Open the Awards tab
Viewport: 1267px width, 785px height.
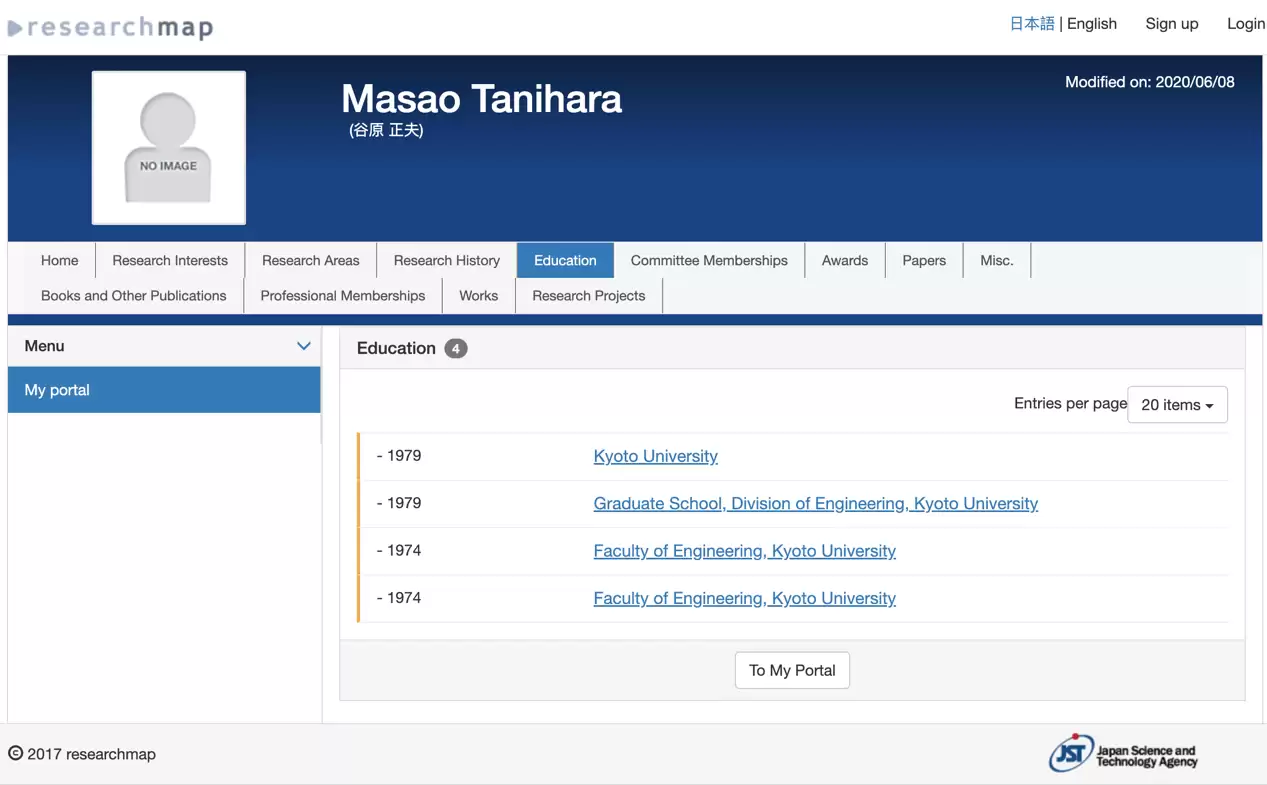click(x=844, y=260)
